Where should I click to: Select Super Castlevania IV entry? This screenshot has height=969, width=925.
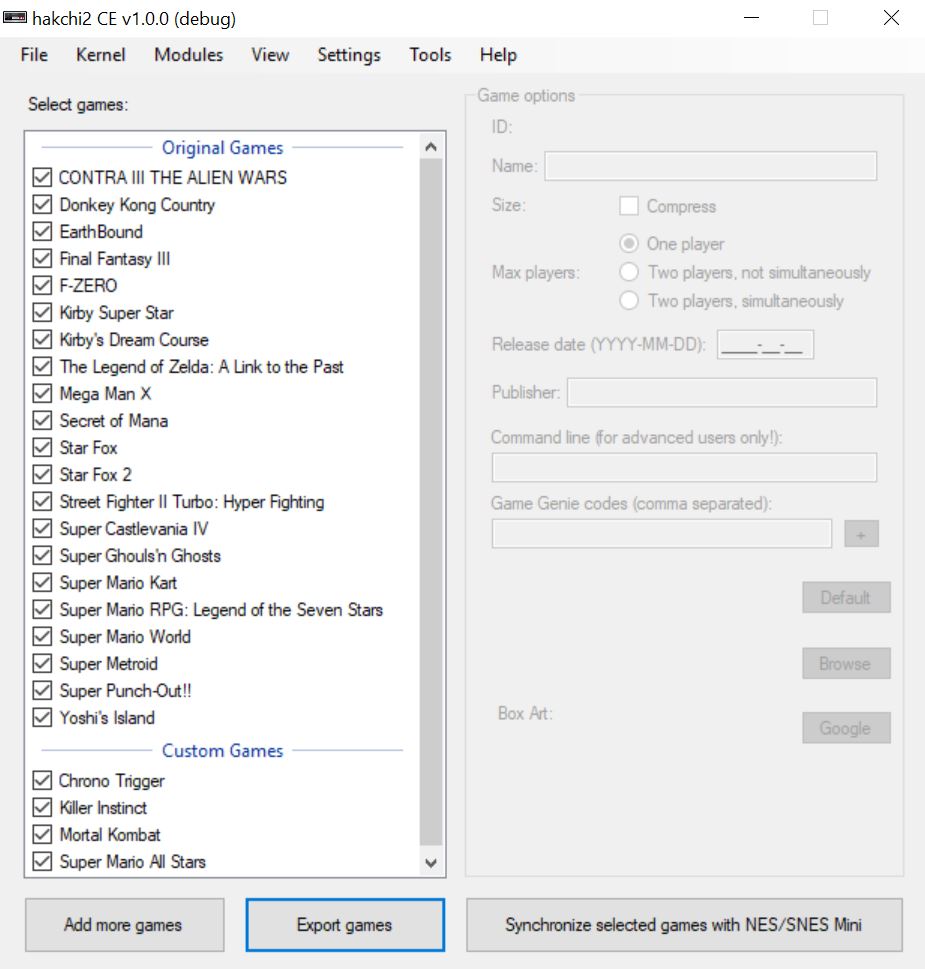coord(134,529)
